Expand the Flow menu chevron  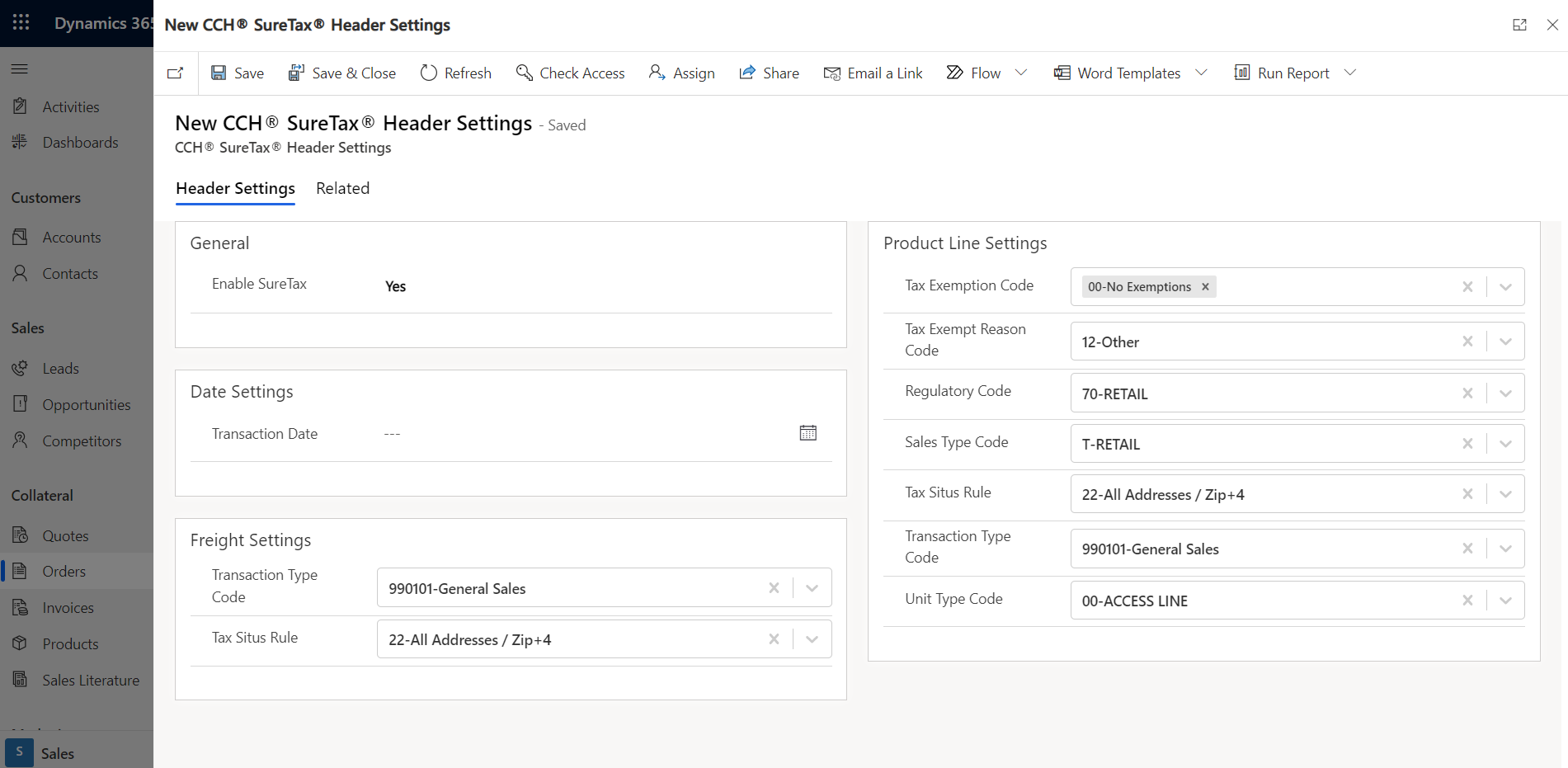[1021, 73]
